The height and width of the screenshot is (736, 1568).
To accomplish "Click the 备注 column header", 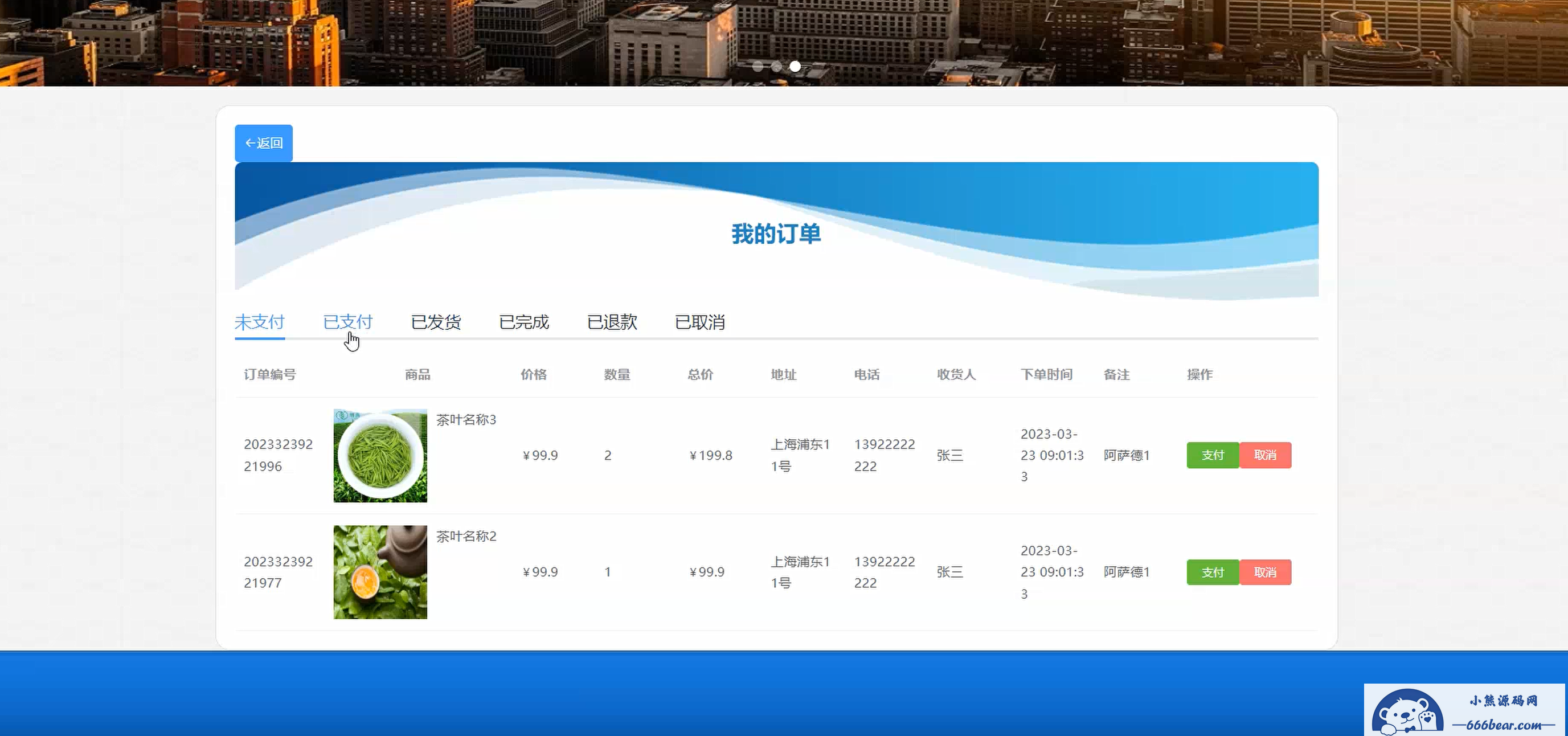I will [x=1116, y=374].
